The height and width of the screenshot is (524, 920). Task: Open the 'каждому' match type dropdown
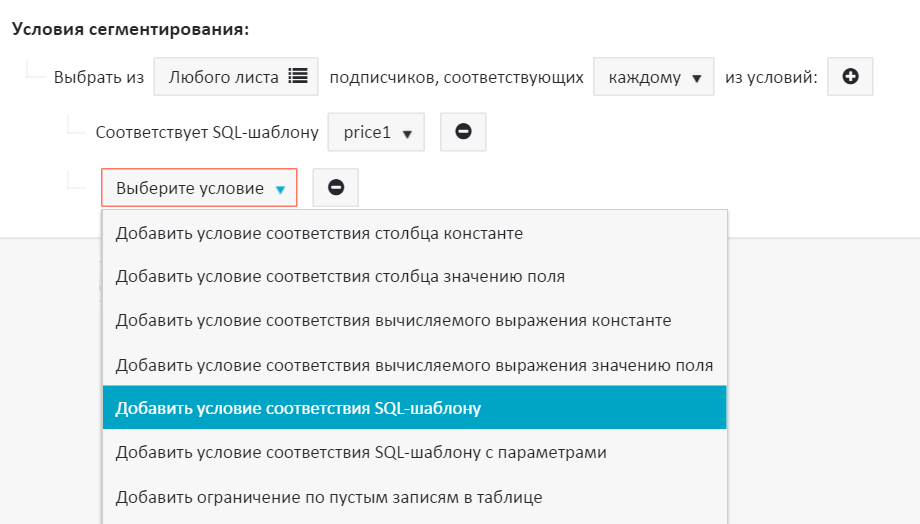654,77
